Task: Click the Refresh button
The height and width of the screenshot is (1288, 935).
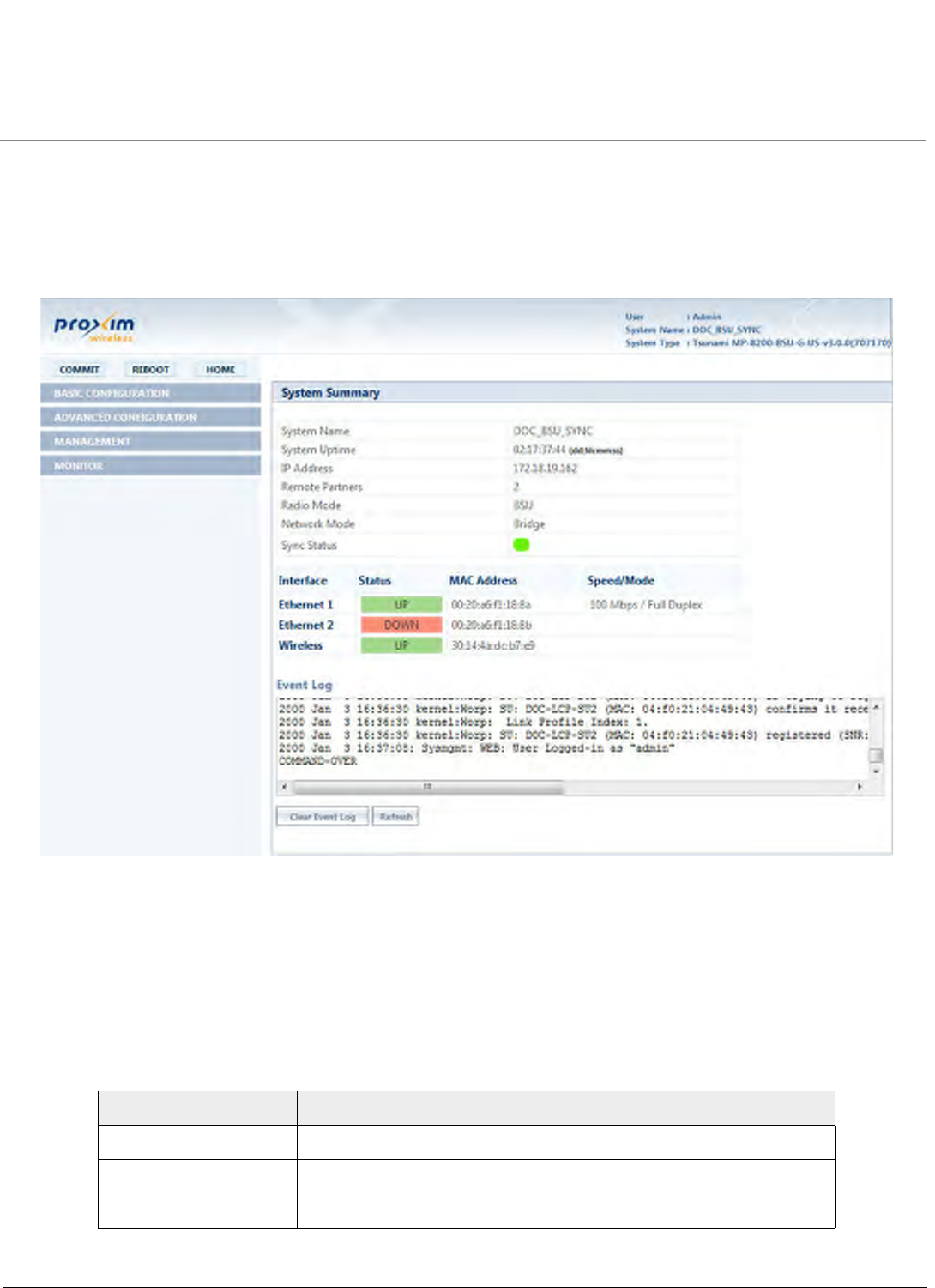Action: (395, 817)
